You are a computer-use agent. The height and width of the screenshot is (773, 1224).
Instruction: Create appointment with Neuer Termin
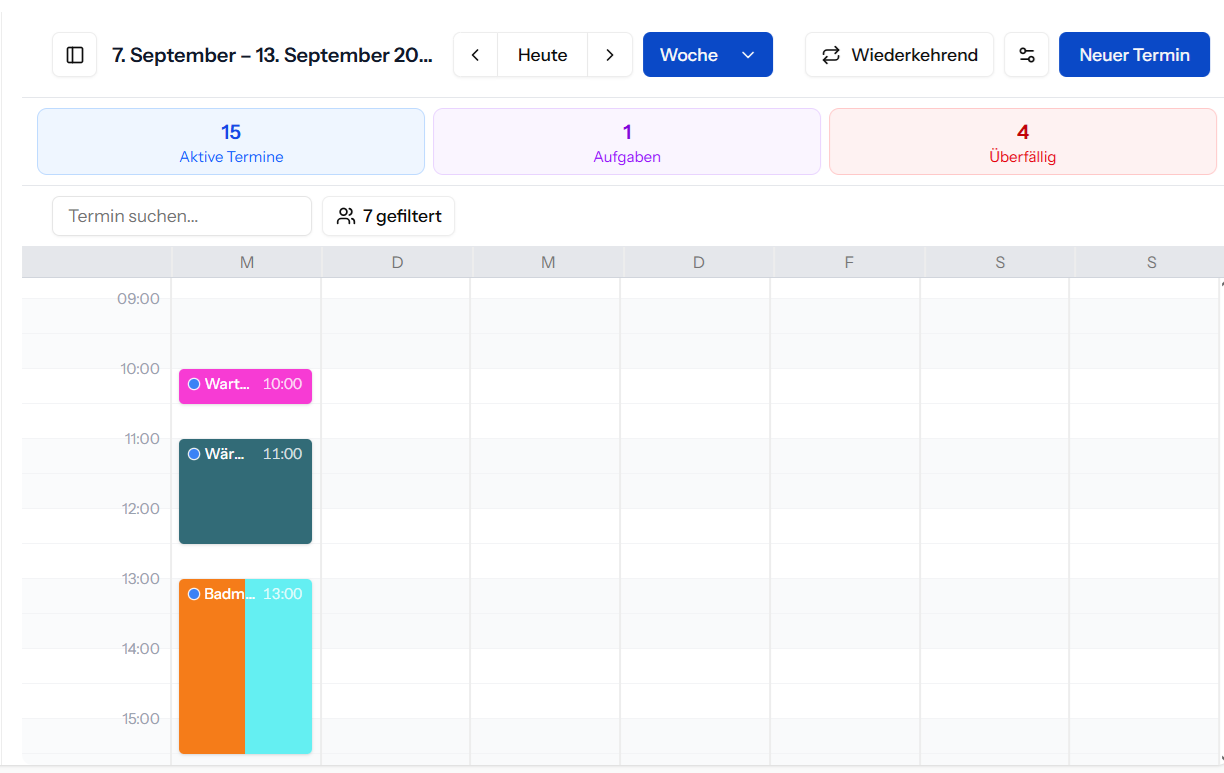(1134, 55)
